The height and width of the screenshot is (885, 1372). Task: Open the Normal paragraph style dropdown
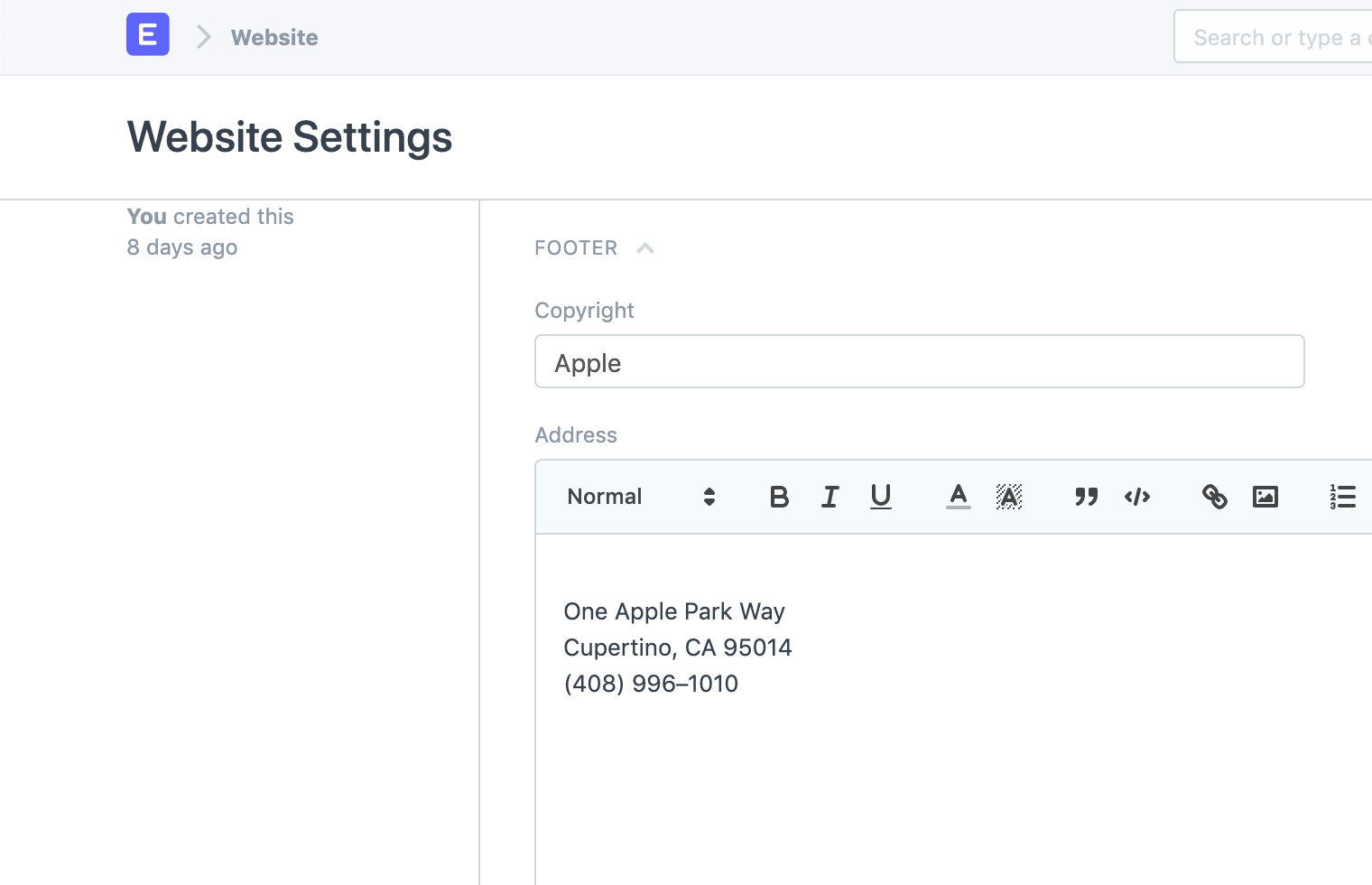[x=605, y=496]
